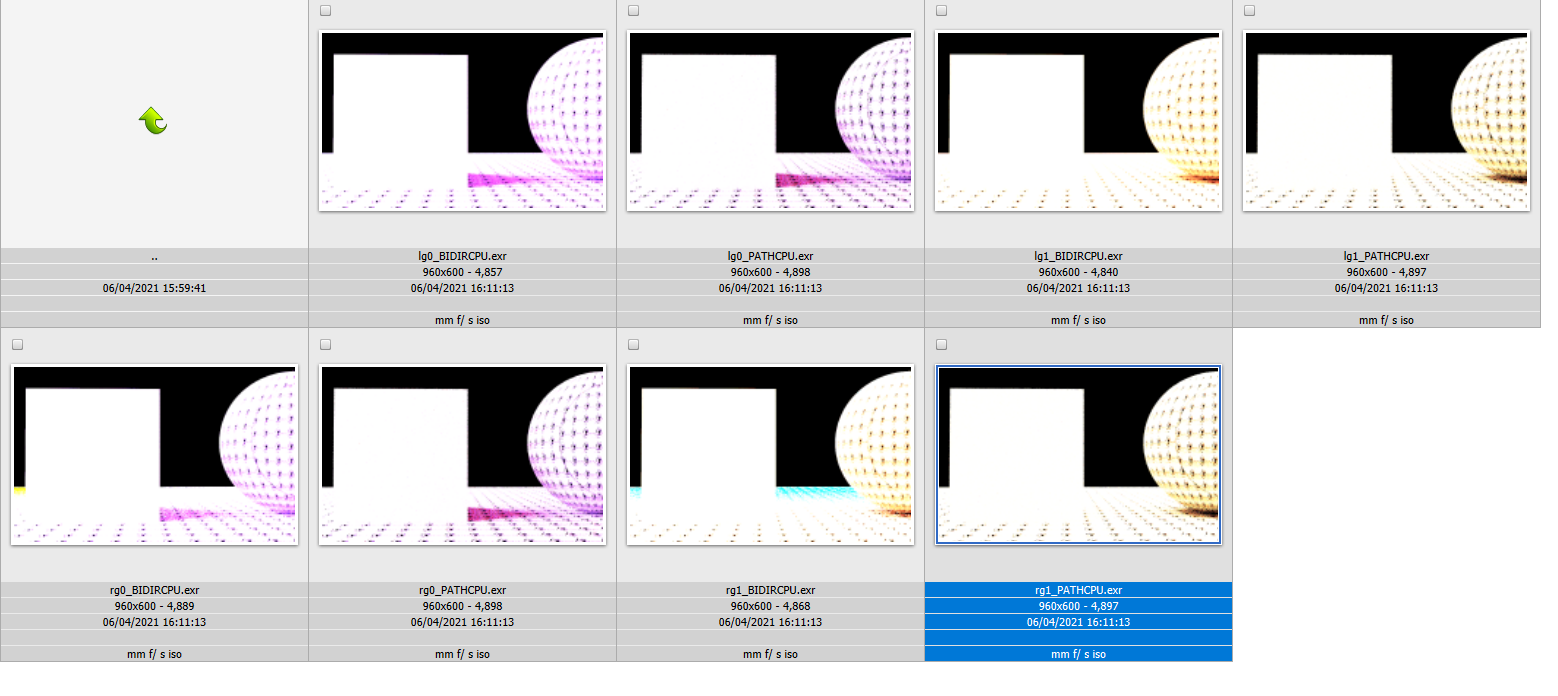Image resolution: width=1558 pixels, height=696 pixels.
Task: Mark the rg1_BIDIRCPU.exr checkbox
Action: click(x=633, y=345)
